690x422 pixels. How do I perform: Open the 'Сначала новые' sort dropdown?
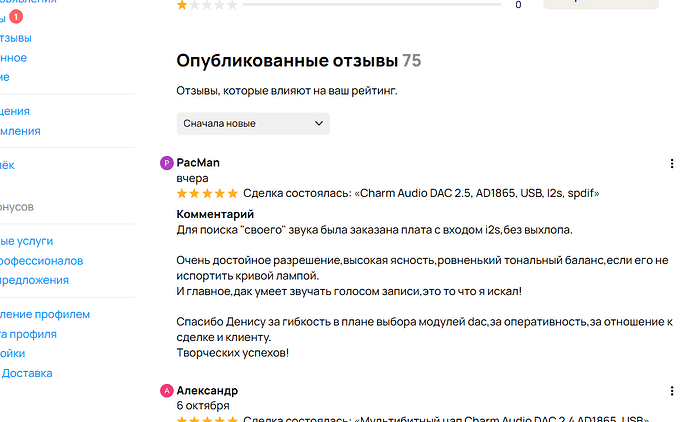coord(253,124)
